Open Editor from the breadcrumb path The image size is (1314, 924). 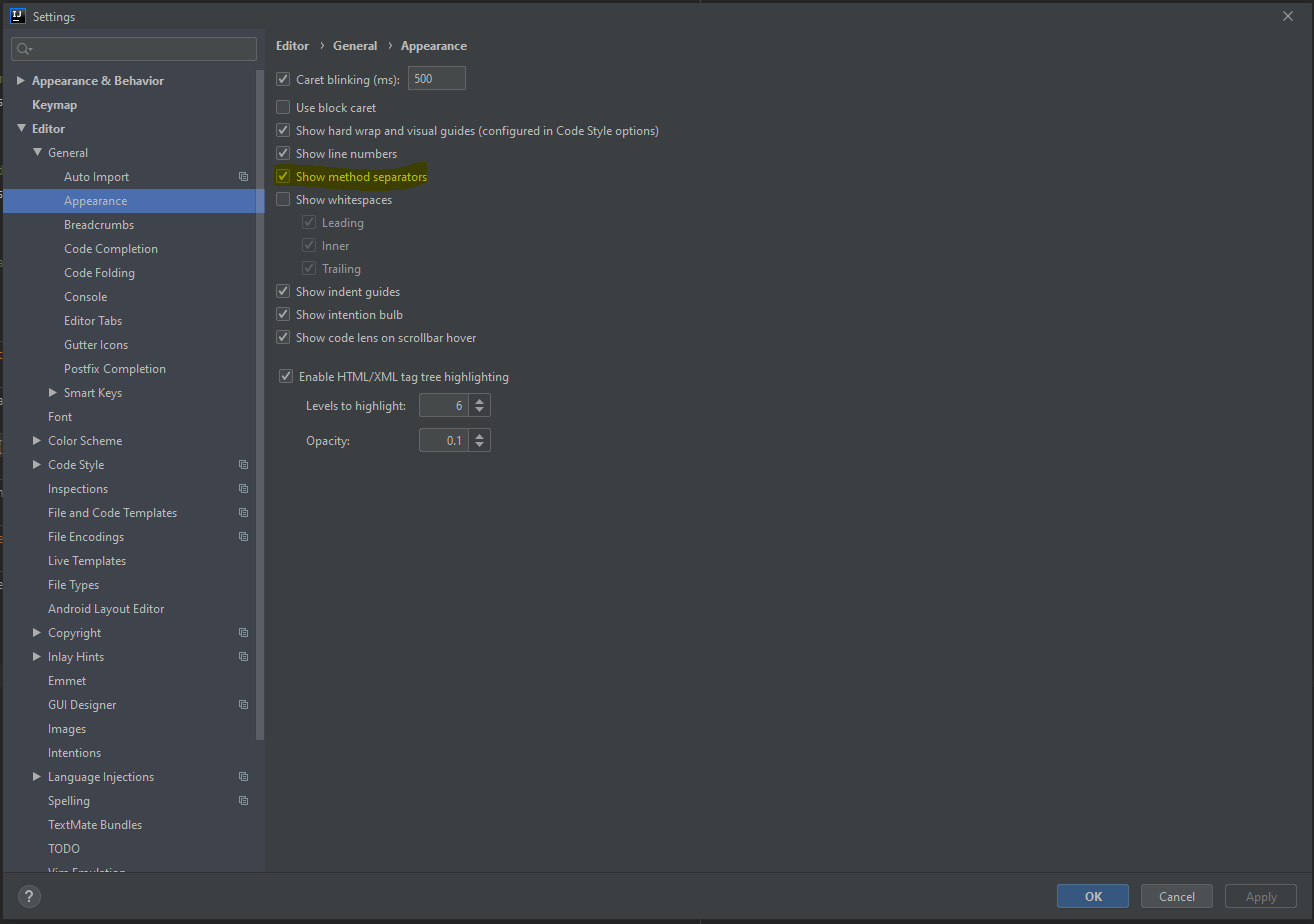pyautogui.click(x=292, y=45)
